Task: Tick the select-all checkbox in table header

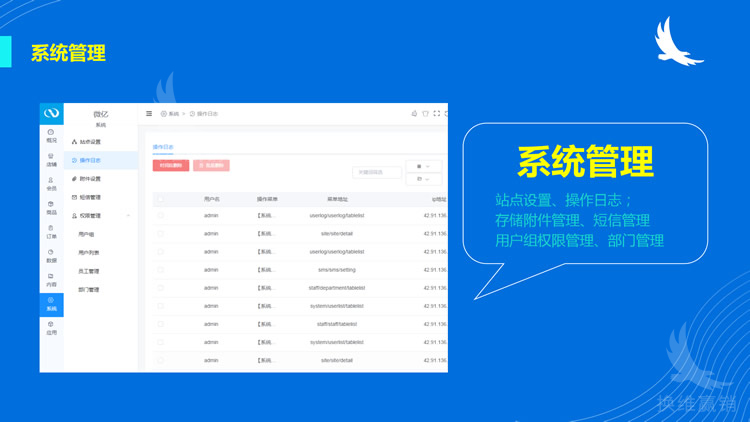Action: (160, 199)
